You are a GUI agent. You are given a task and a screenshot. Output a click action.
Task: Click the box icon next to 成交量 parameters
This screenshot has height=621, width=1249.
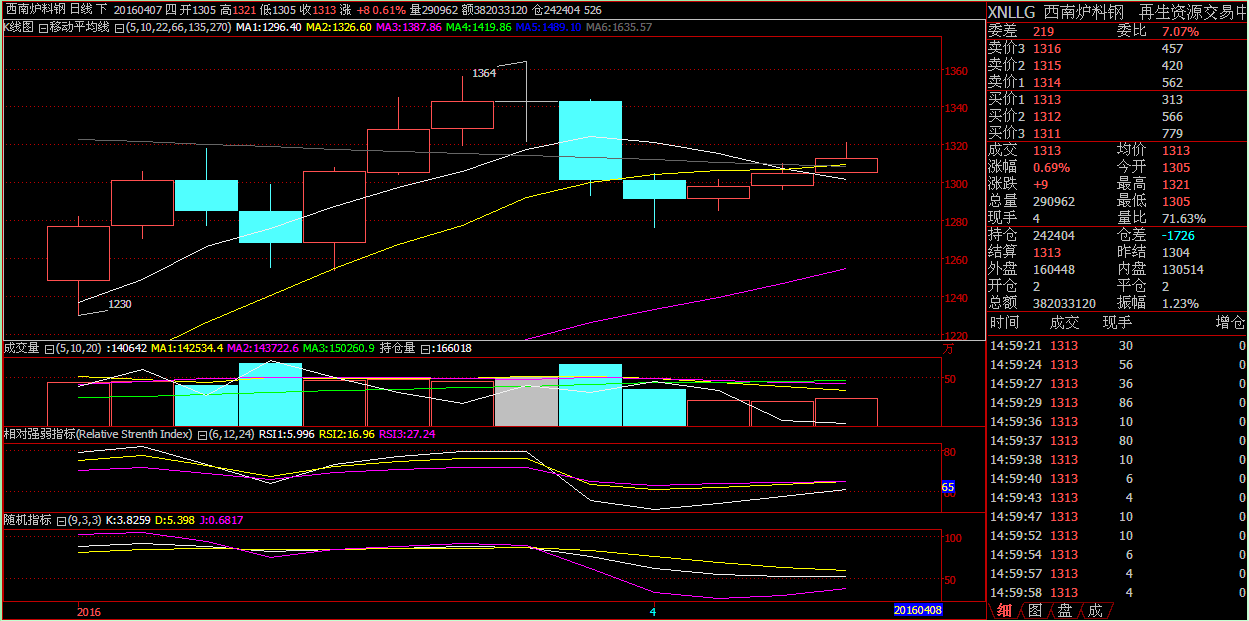pos(50,348)
